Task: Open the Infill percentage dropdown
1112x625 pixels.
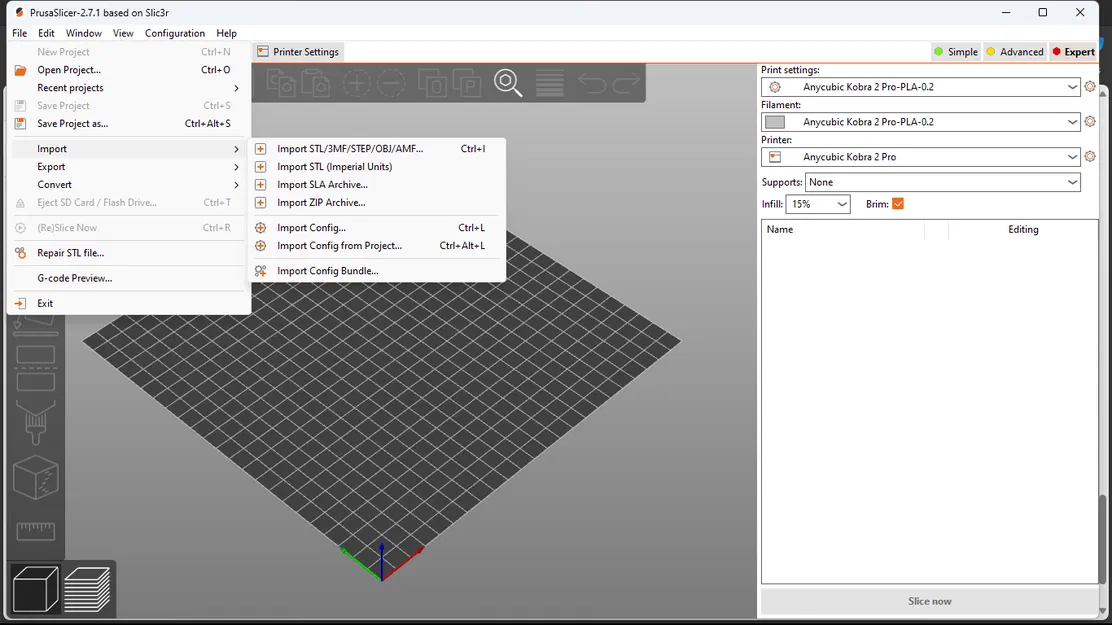Action: (x=818, y=204)
